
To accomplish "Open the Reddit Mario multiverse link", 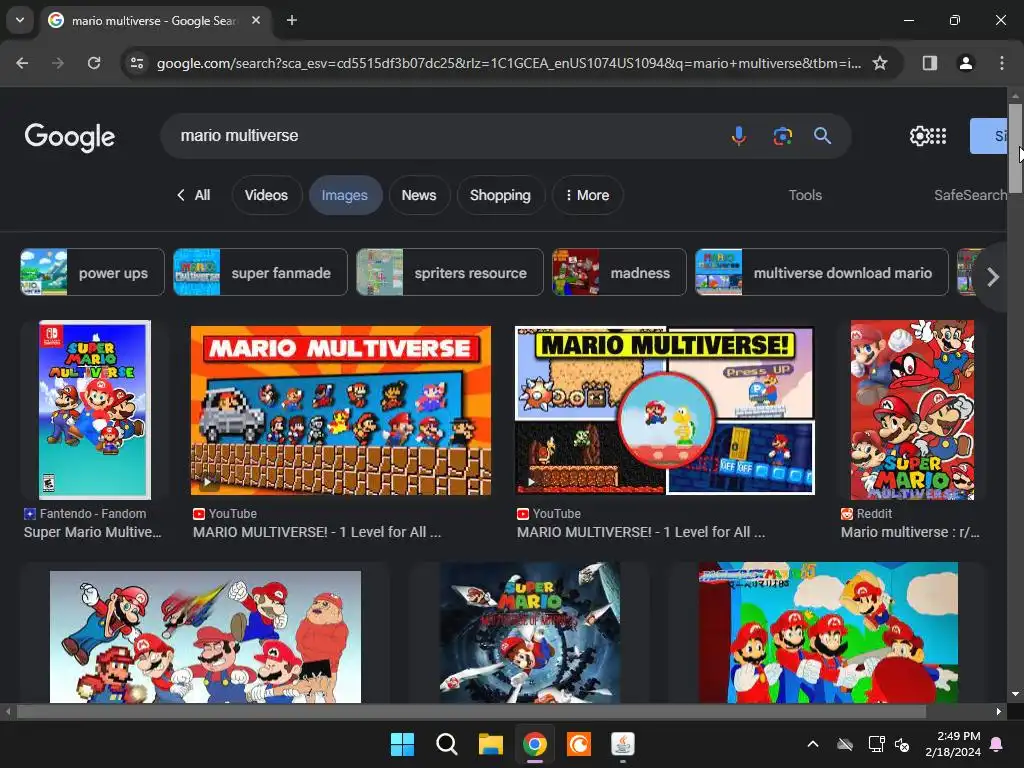I will click(910, 532).
